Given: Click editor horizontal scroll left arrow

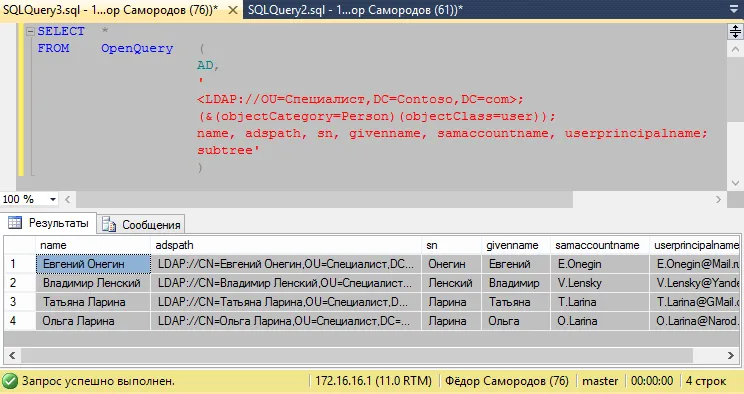Looking at the screenshot, I should (67, 199).
